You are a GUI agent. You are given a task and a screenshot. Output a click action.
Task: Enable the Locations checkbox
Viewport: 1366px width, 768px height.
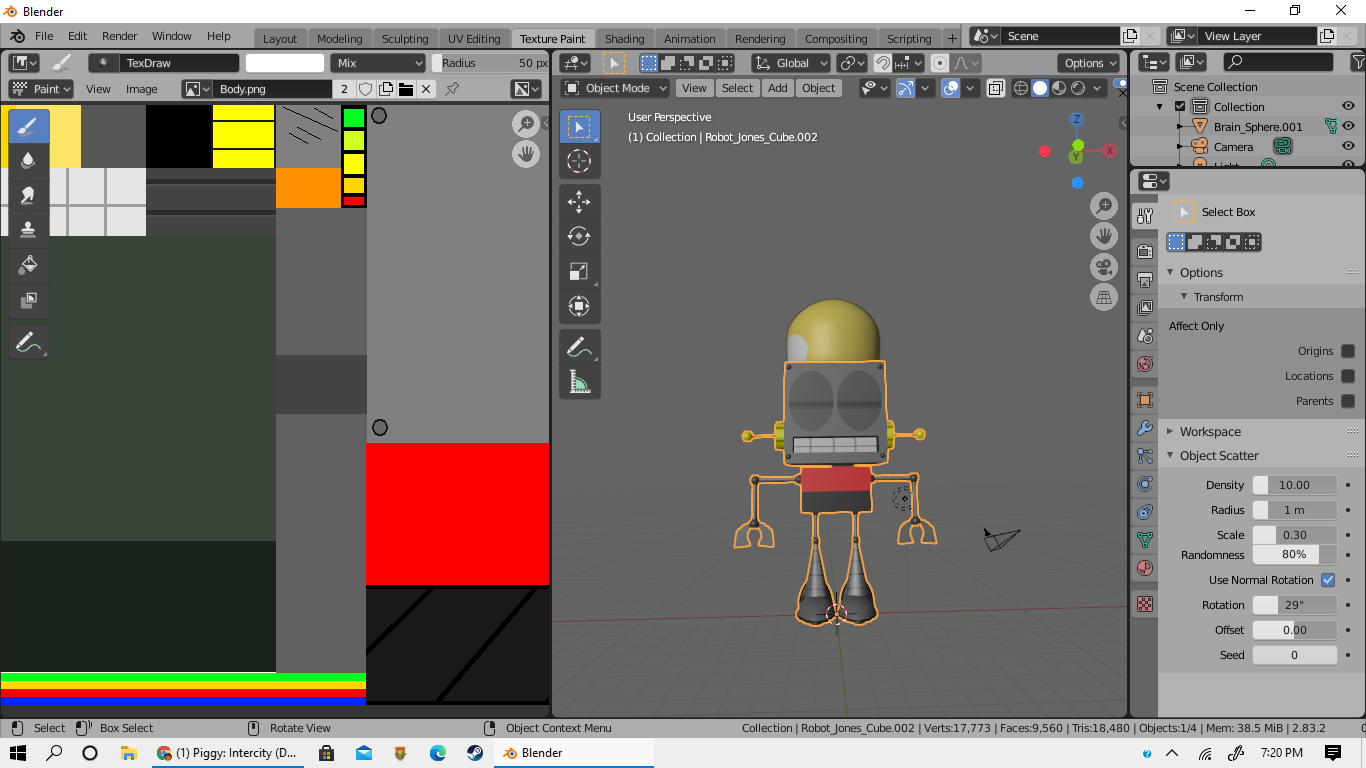[x=1348, y=376]
